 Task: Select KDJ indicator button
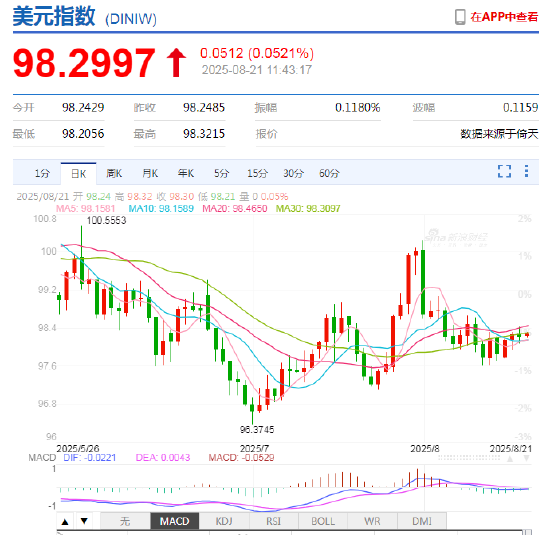coord(224,521)
